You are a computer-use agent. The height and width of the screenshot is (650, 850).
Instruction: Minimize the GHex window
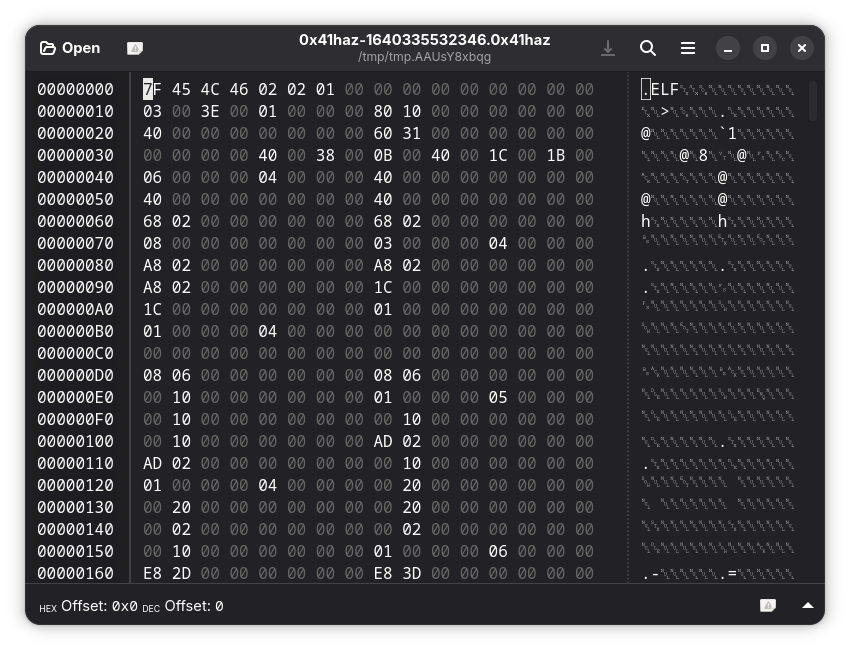click(x=728, y=48)
